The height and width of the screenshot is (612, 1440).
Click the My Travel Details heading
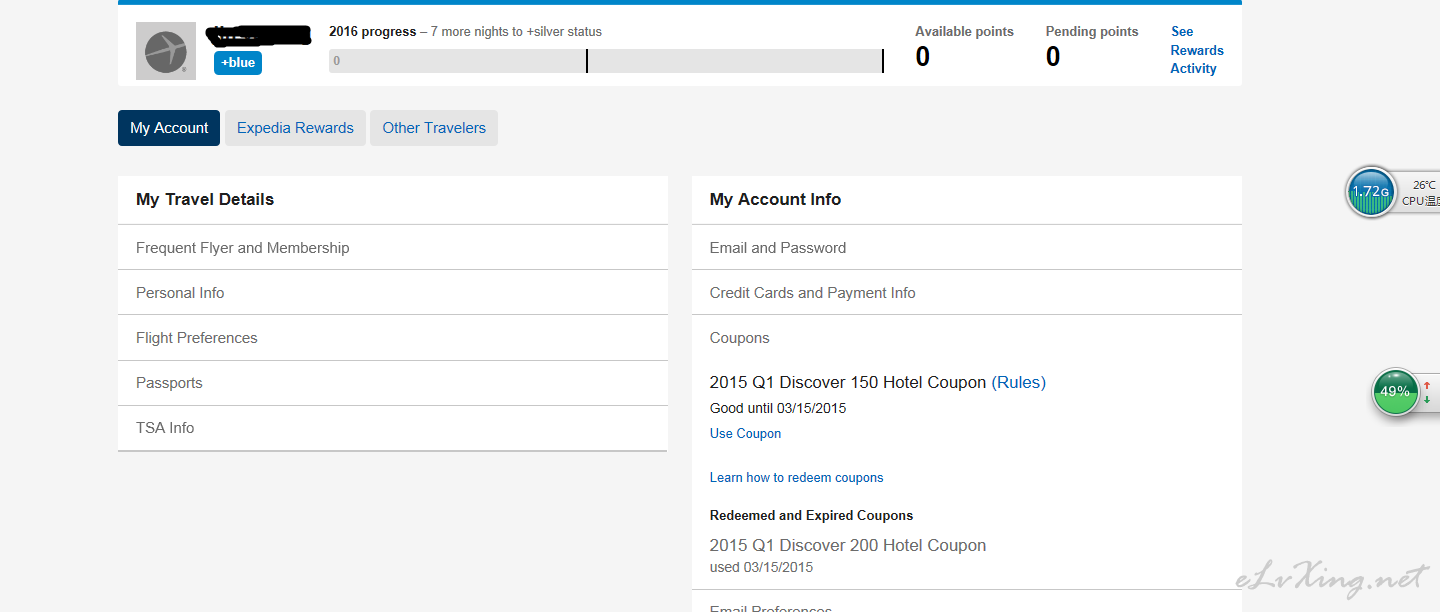pyautogui.click(x=205, y=200)
